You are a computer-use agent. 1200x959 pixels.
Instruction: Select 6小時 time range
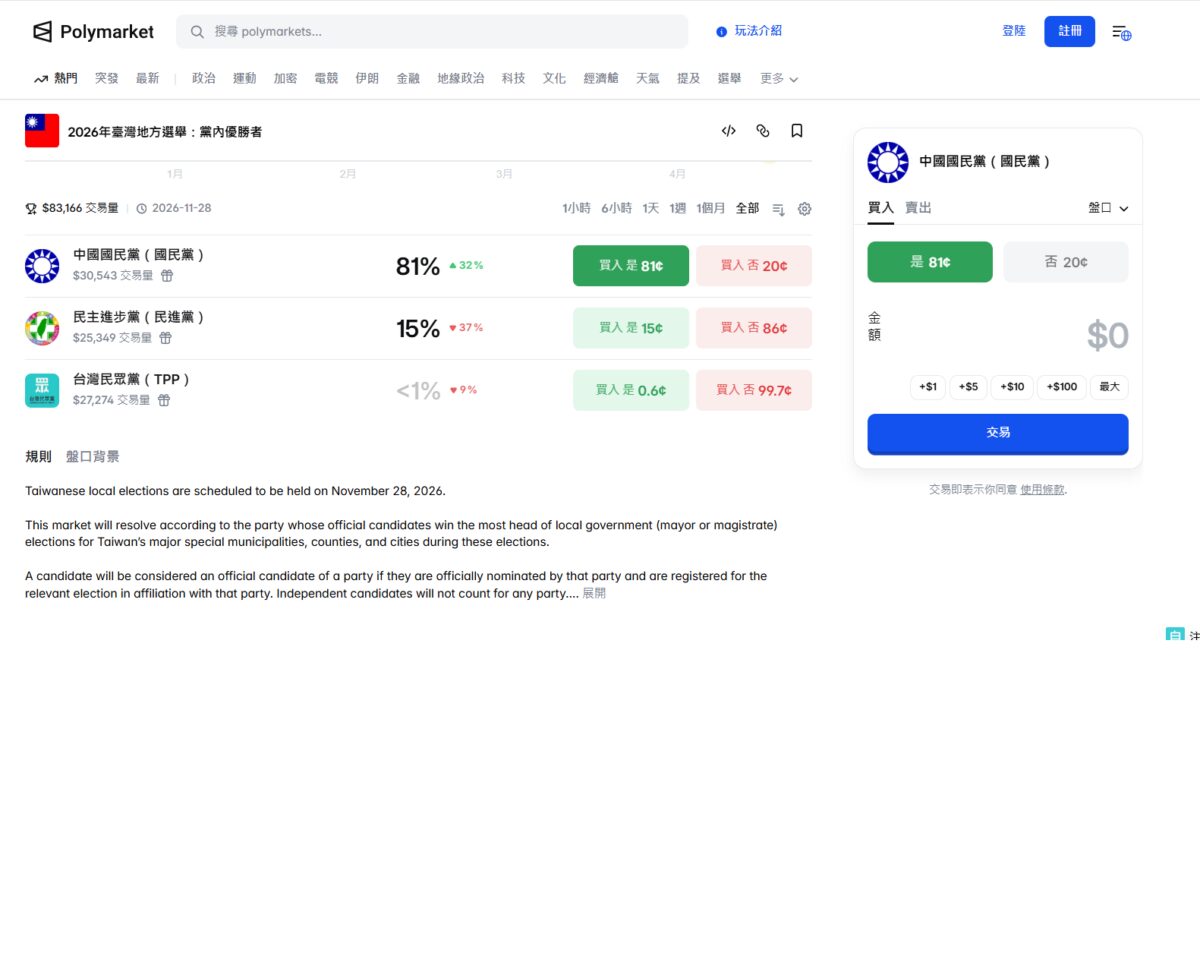point(616,208)
